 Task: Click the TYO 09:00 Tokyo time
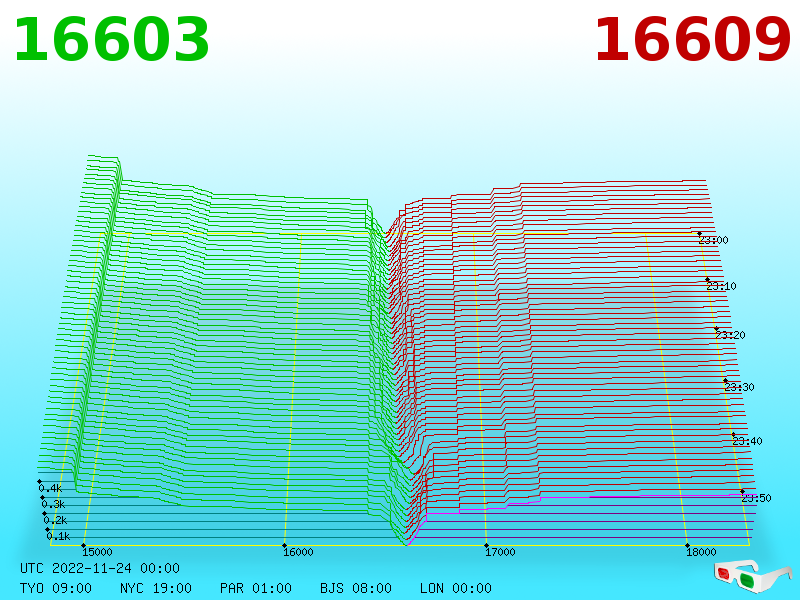56,588
